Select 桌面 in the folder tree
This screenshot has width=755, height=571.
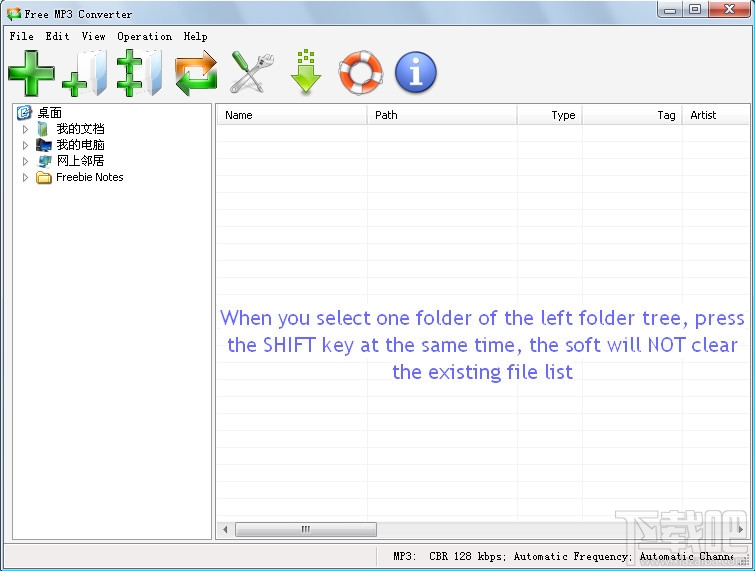50,113
